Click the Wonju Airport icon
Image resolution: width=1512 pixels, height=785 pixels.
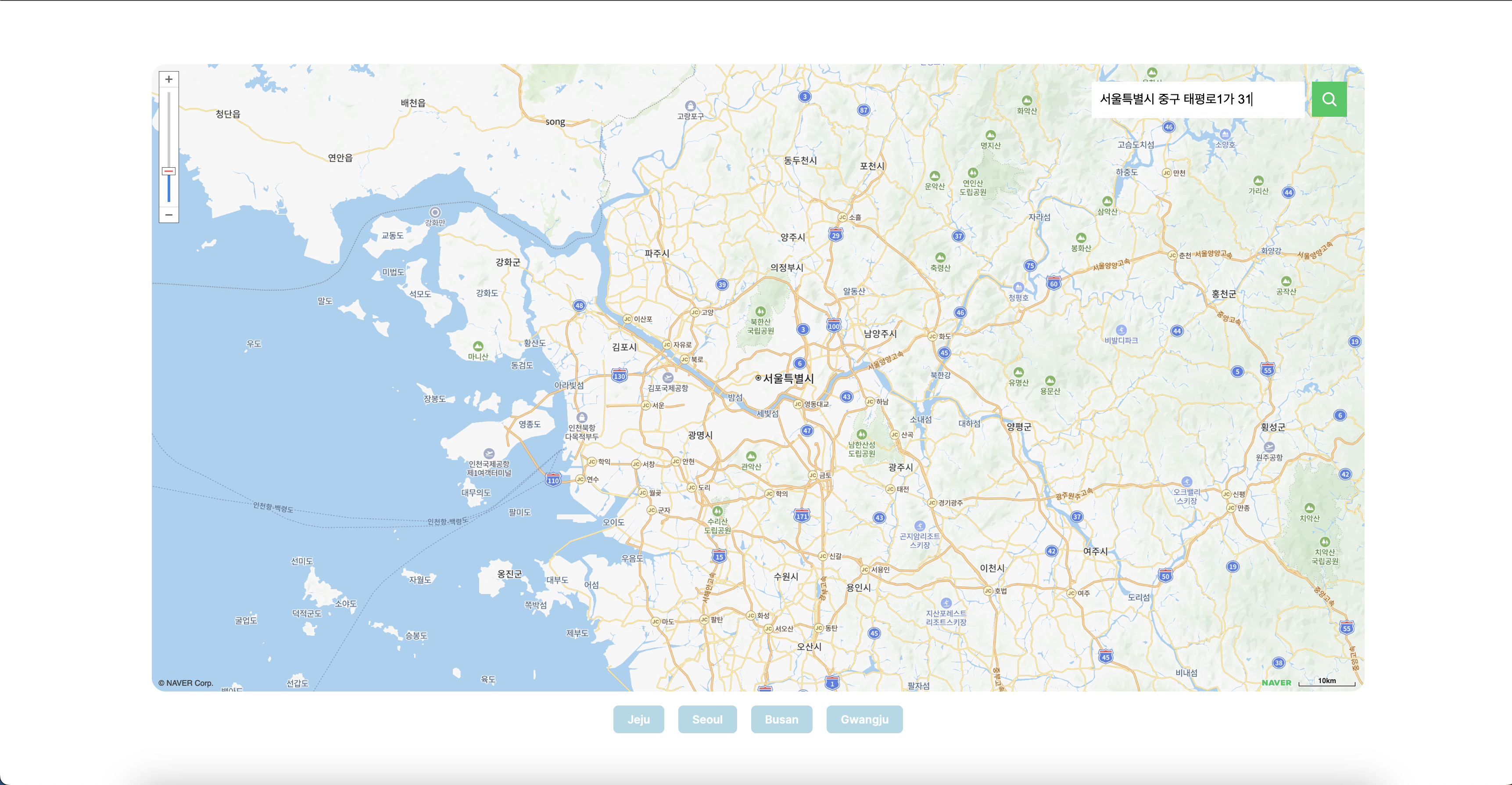click(1269, 447)
